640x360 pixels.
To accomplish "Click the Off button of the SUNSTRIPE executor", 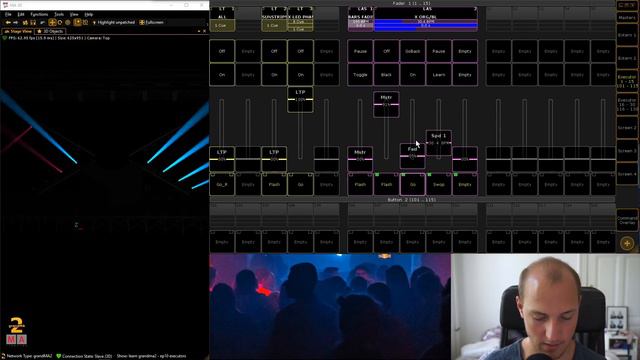I will coord(274,51).
